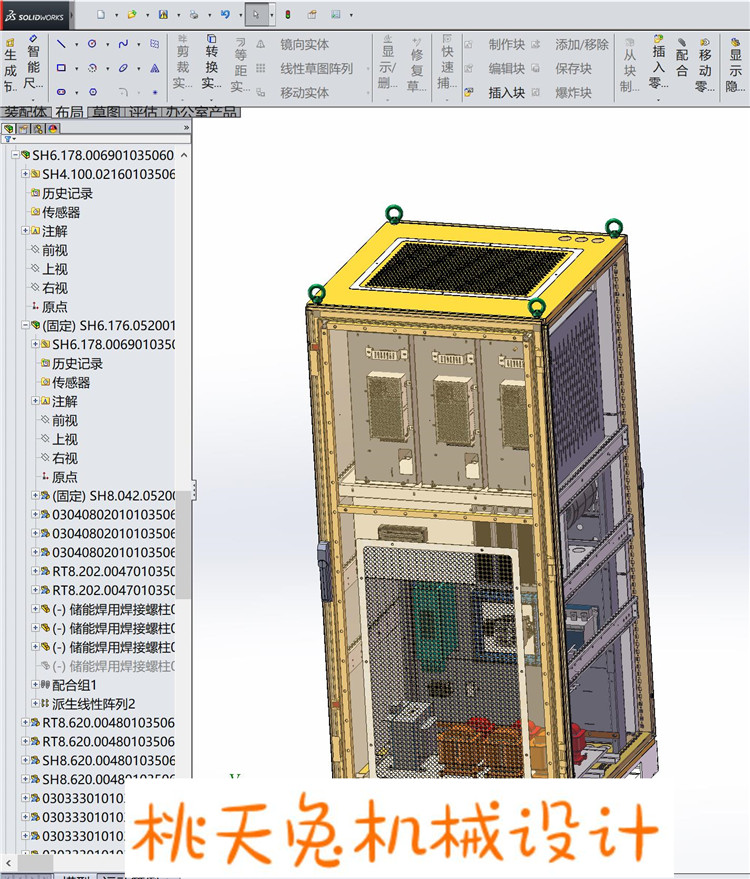Open the File Properties icon
This screenshot has width=750, height=879.
point(312,15)
